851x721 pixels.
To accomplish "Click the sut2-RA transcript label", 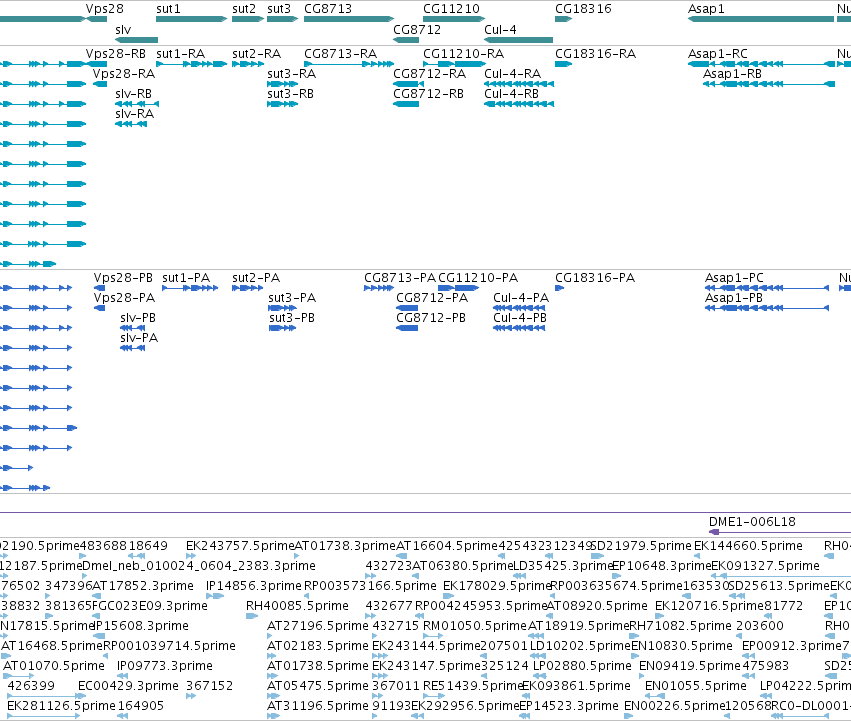I will click(x=256, y=54).
